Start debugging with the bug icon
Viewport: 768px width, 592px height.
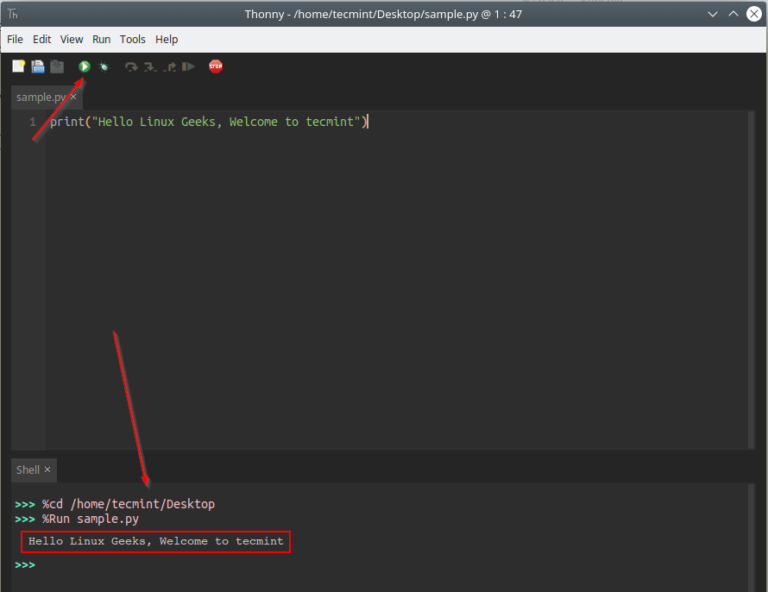pos(104,67)
